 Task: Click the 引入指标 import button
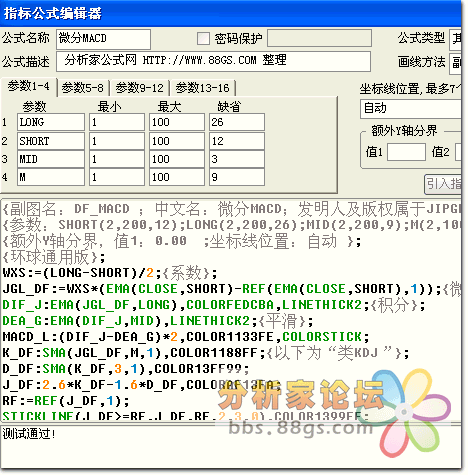pyautogui.click(x=443, y=184)
